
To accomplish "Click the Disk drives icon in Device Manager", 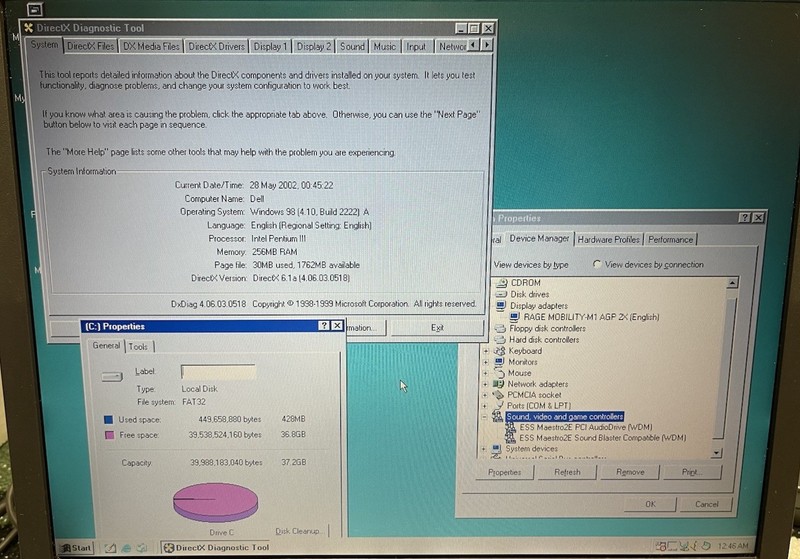I will (502, 294).
